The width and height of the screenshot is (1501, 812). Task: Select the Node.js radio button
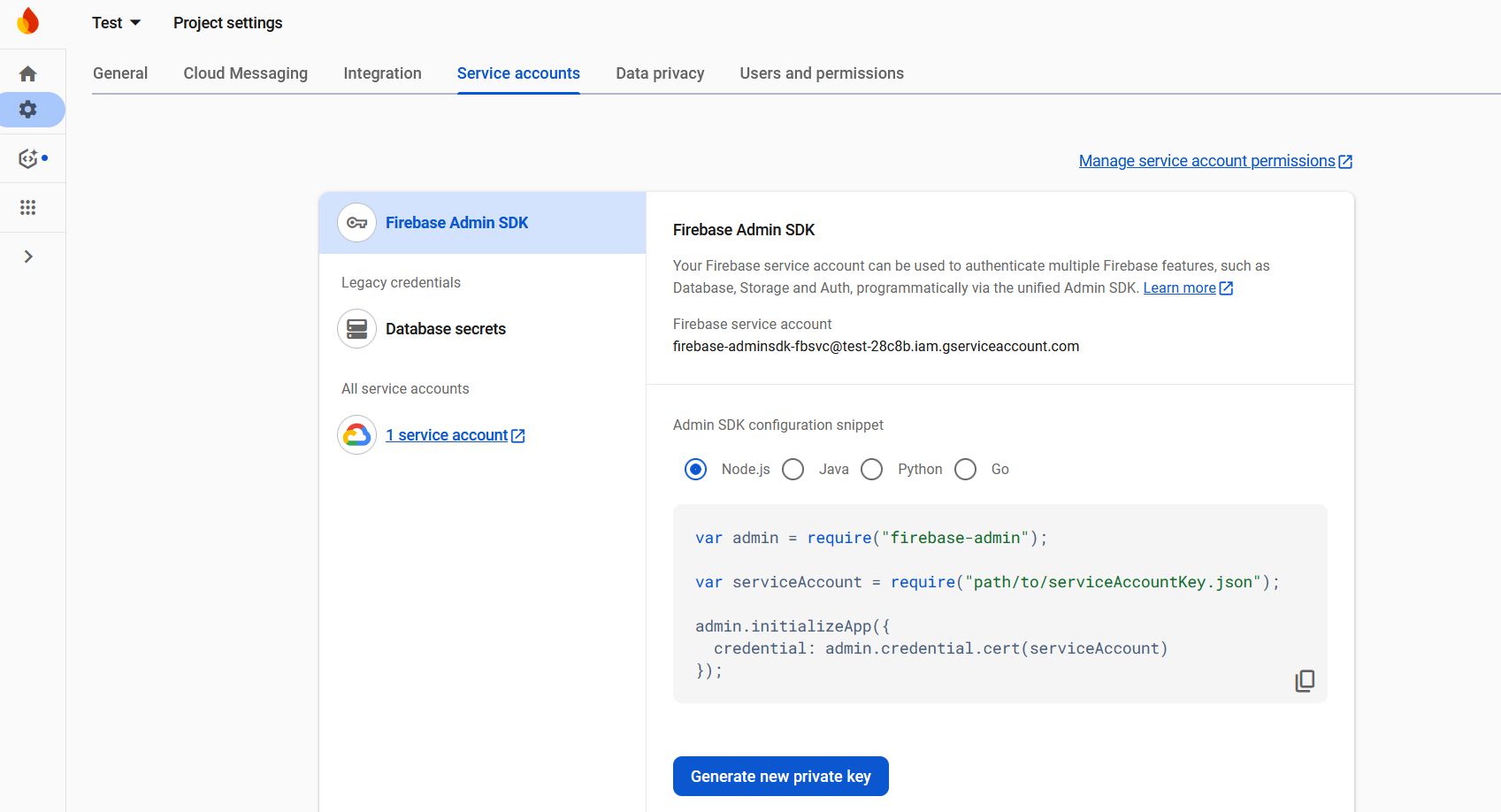coord(696,470)
